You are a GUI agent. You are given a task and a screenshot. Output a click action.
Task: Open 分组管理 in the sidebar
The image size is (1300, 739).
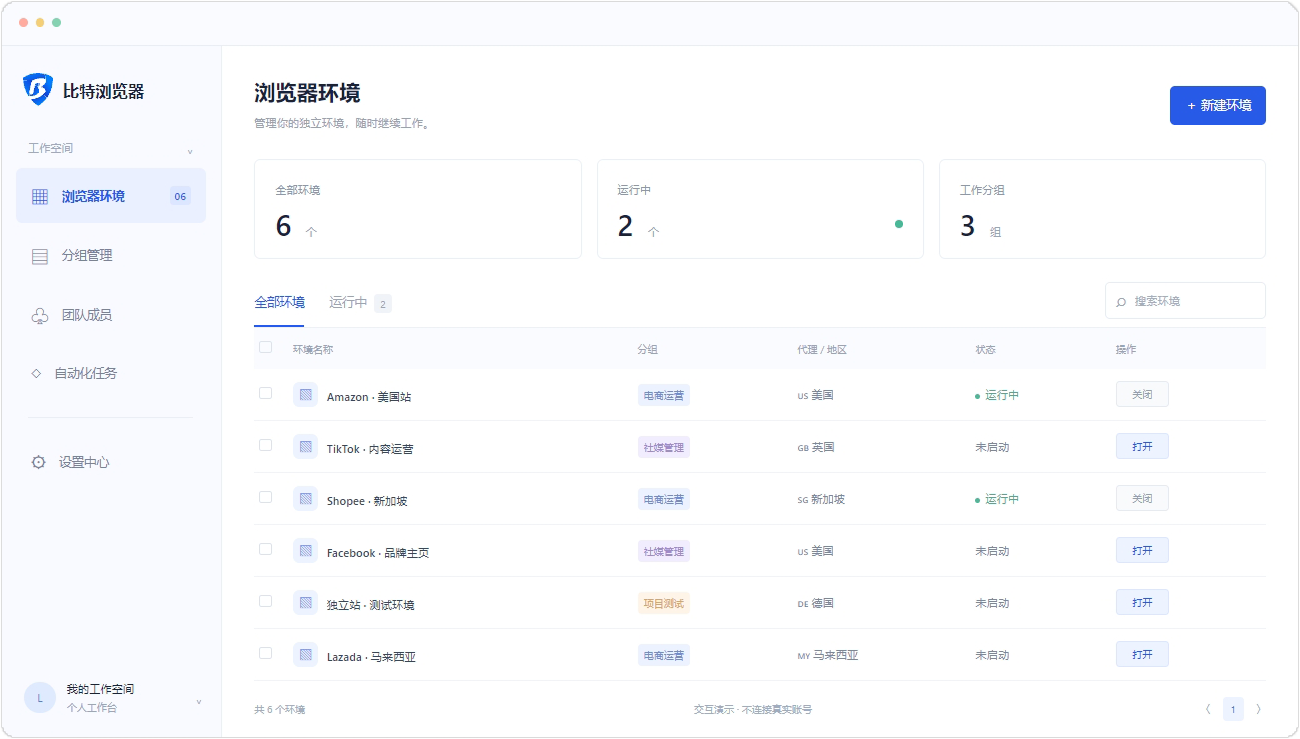coord(111,255)
